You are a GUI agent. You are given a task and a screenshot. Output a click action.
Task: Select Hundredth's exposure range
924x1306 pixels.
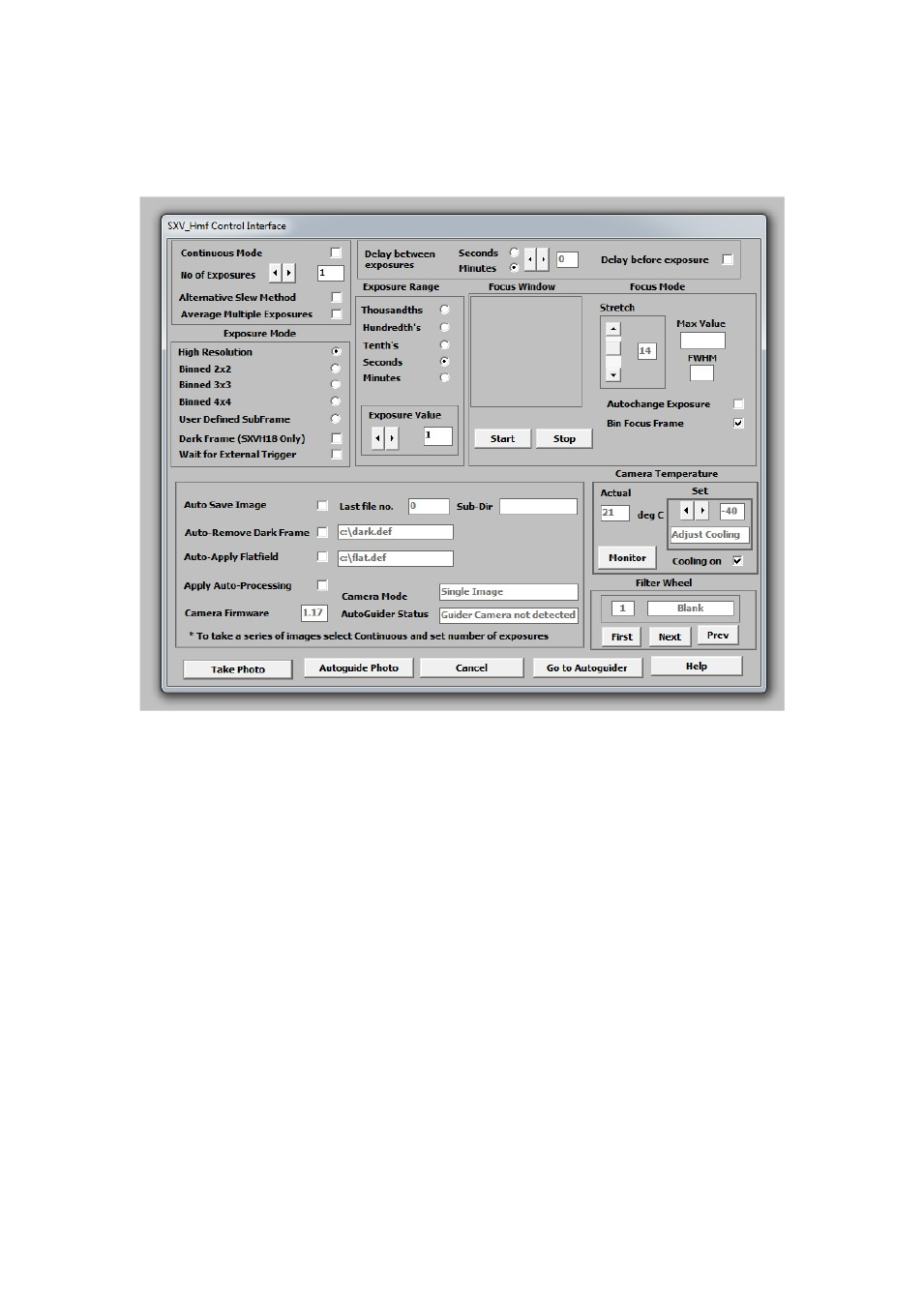[x=445, y=327]
